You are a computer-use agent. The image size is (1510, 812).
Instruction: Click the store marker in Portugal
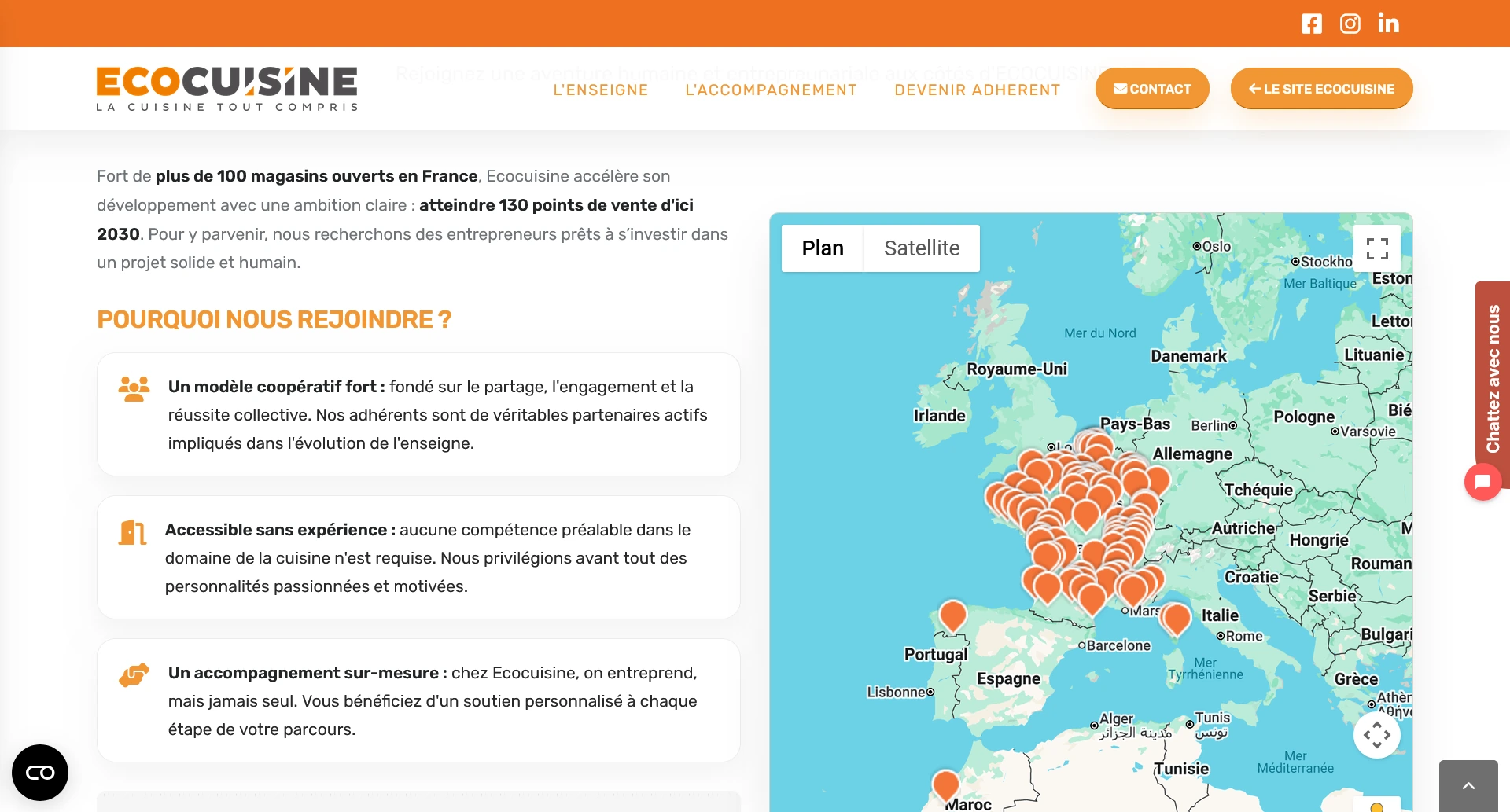[x=953, y=616]
